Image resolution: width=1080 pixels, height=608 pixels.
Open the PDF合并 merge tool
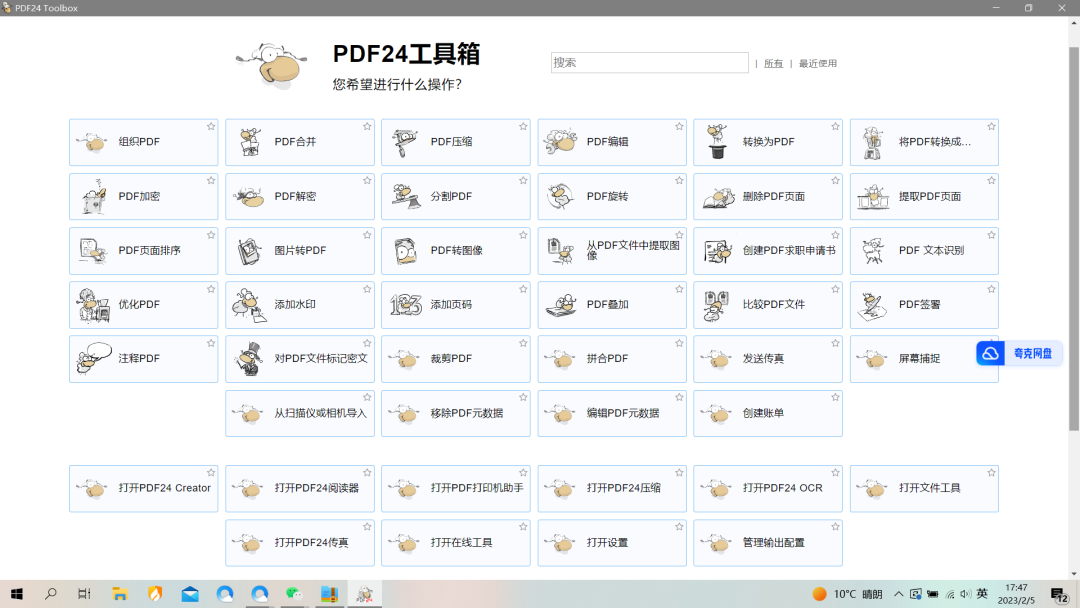pyautogui.click(x=300, y=142)
